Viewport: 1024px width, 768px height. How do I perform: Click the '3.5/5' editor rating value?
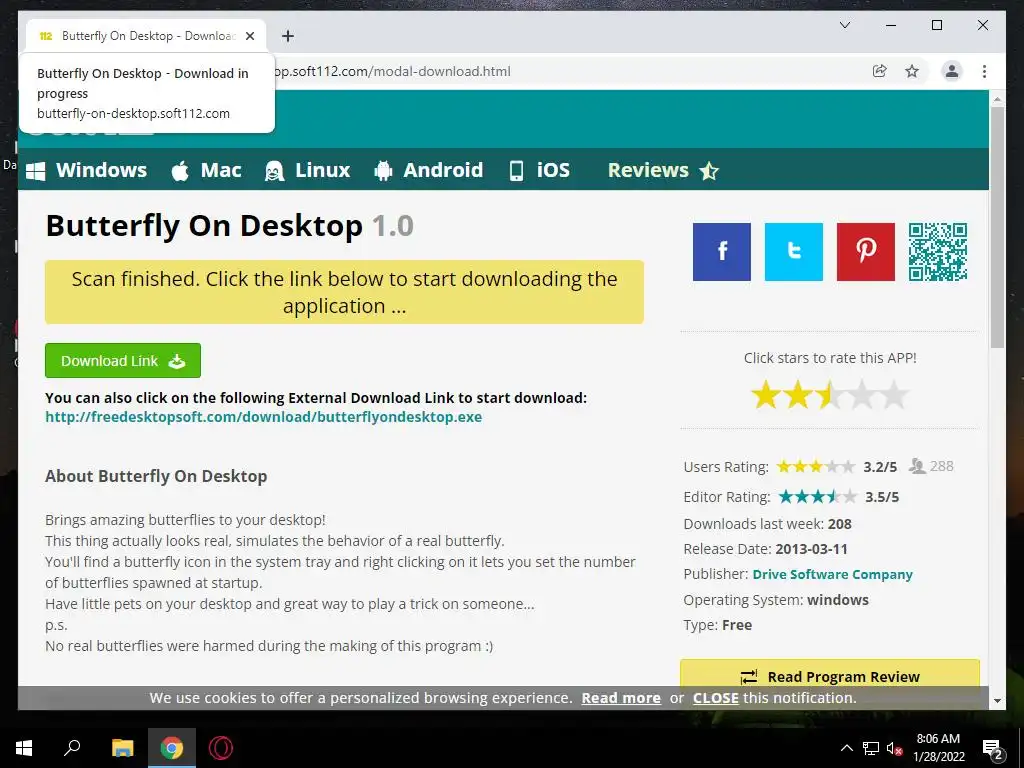(x=882, y=497)
